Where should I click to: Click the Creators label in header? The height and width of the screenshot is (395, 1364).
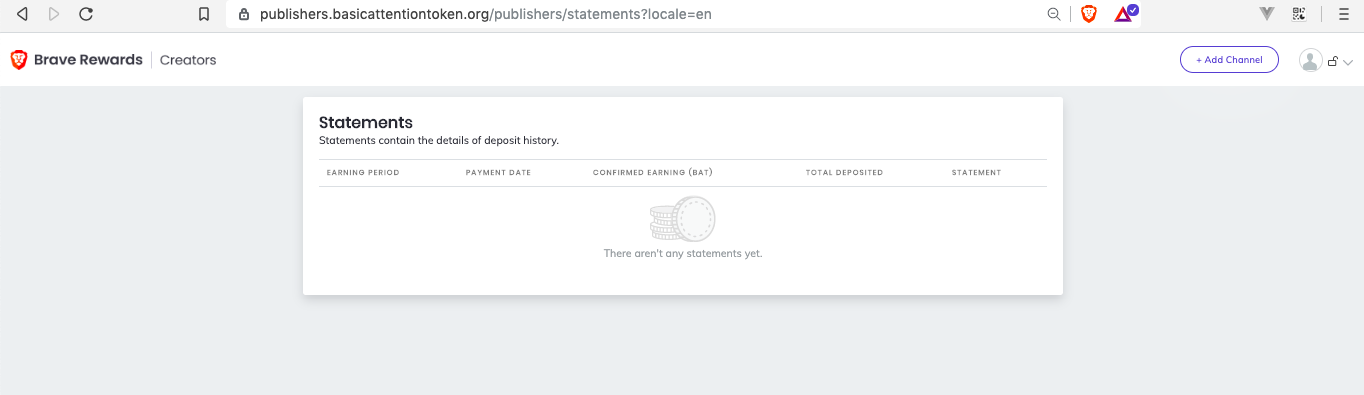click(188, 60)
